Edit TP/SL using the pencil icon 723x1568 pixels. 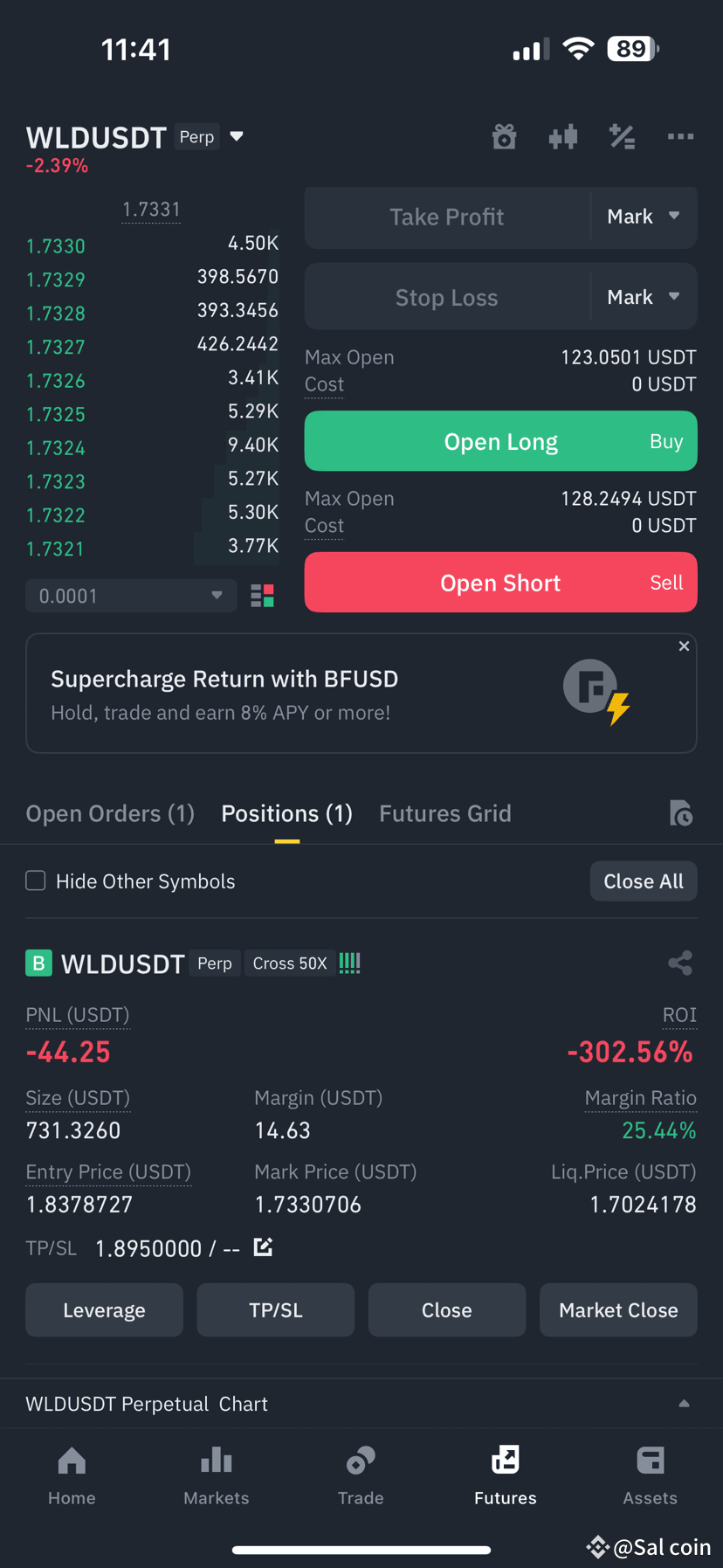pyautogui.click(x=263, y=1248)
